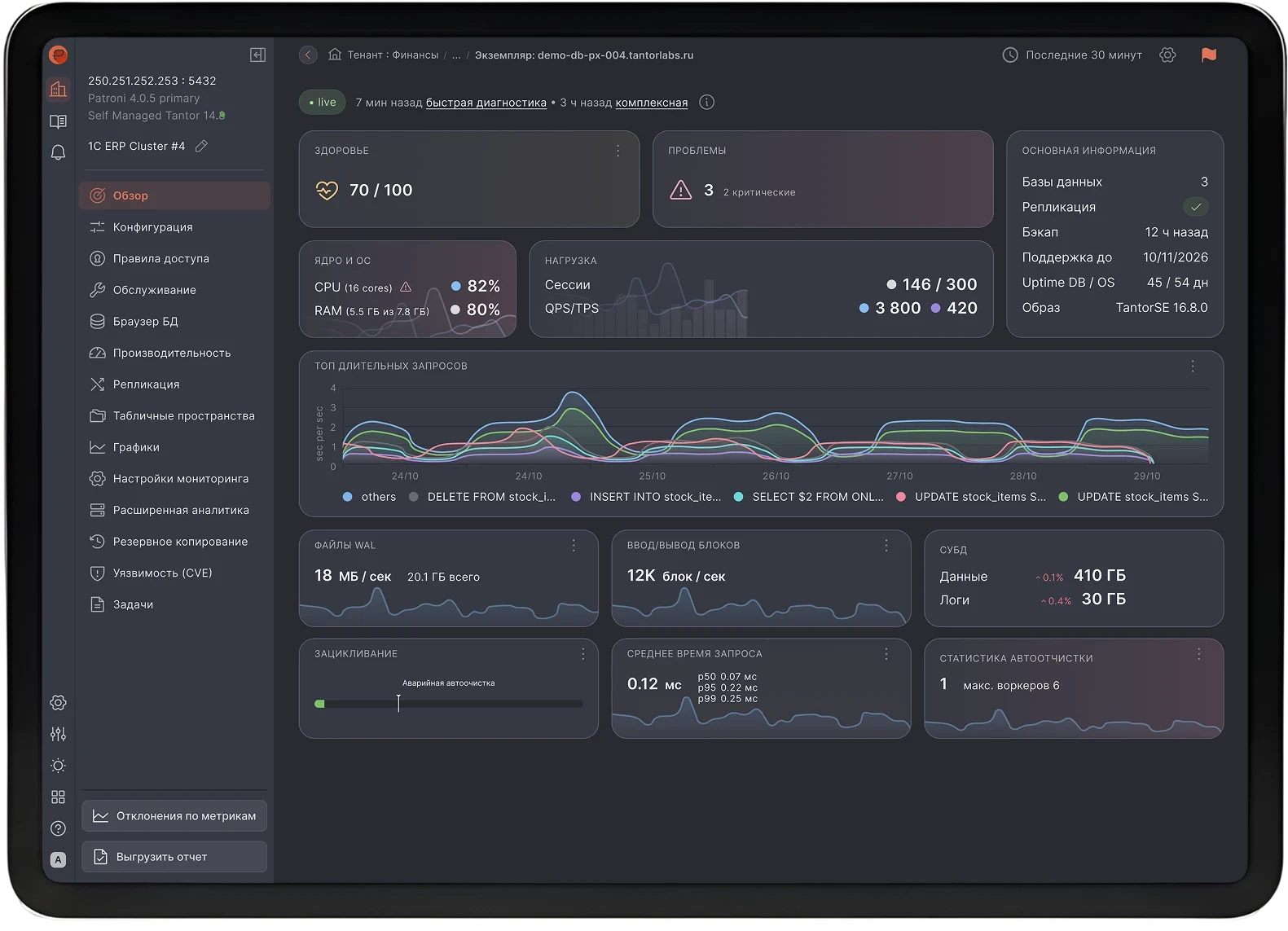
Task: Show diagnostics info icon
Action: tap(707, 102)
